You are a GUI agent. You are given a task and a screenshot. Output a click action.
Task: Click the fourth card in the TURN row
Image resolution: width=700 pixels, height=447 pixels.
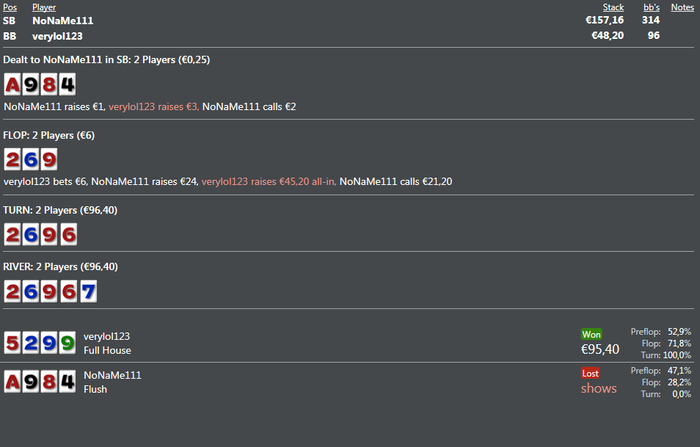[x=66, y=235]
